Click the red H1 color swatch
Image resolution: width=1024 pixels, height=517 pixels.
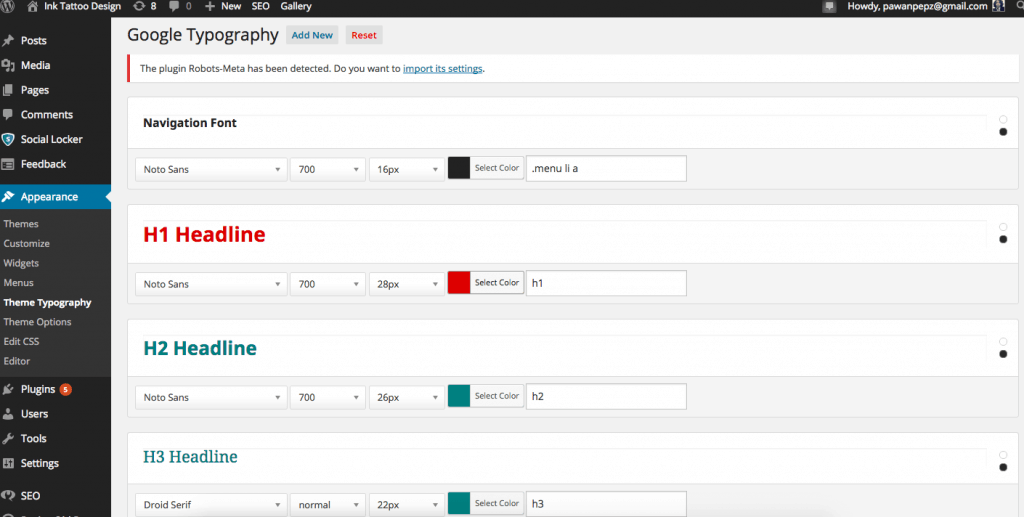459,283
